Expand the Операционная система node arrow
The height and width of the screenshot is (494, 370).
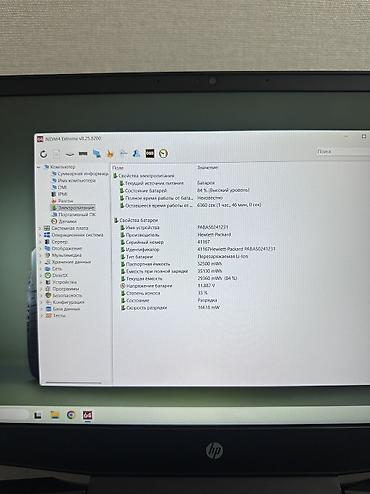tap(41, 235)
